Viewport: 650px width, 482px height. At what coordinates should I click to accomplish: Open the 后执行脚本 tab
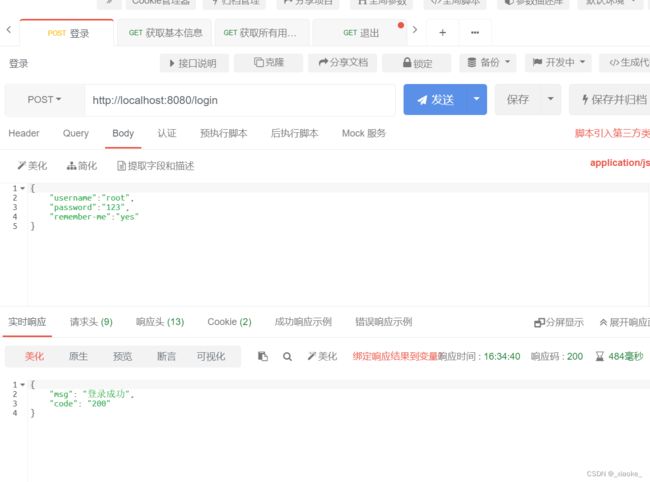(294, 133)
